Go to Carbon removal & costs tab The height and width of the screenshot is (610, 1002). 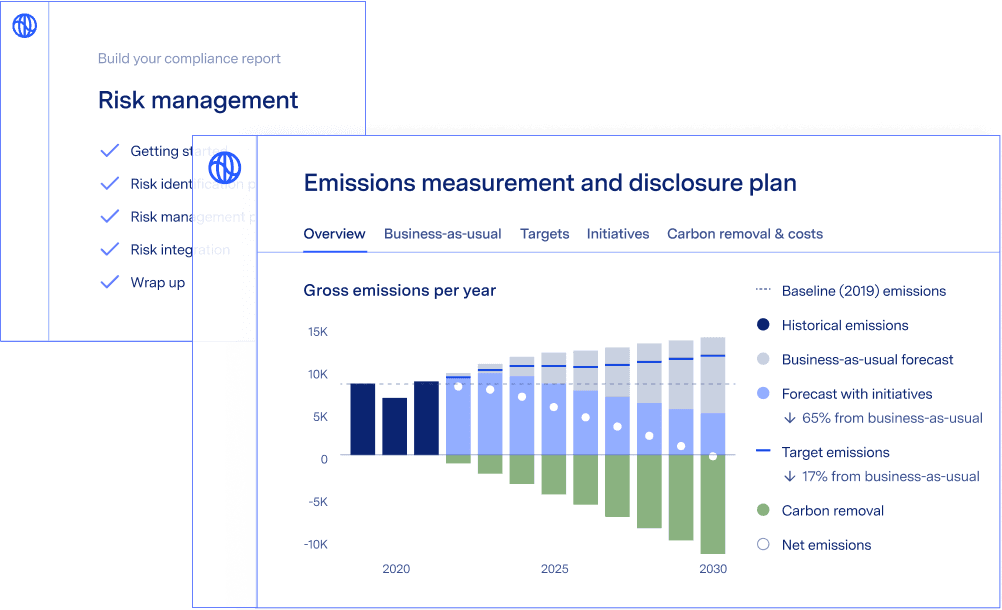pos(745,234)
